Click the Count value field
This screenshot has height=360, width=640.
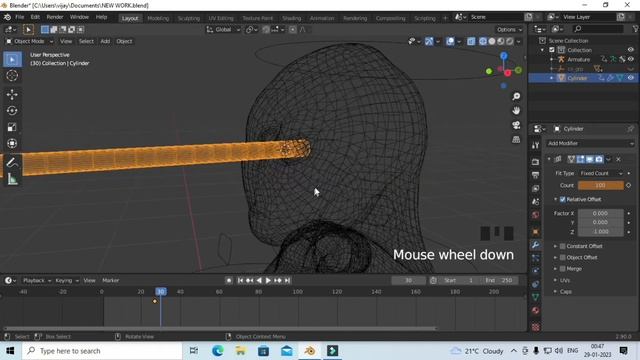pyautogui.click(x=600, y=185)
